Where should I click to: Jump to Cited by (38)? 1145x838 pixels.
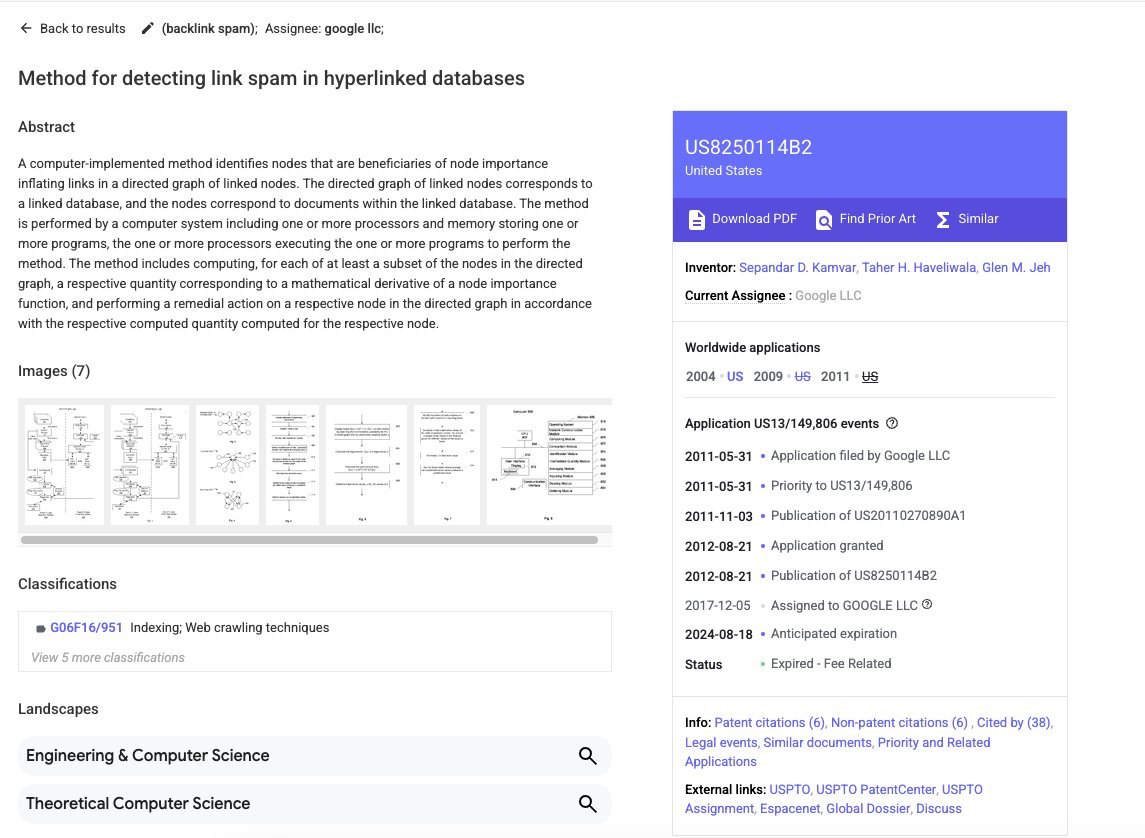pos(1014,723)
